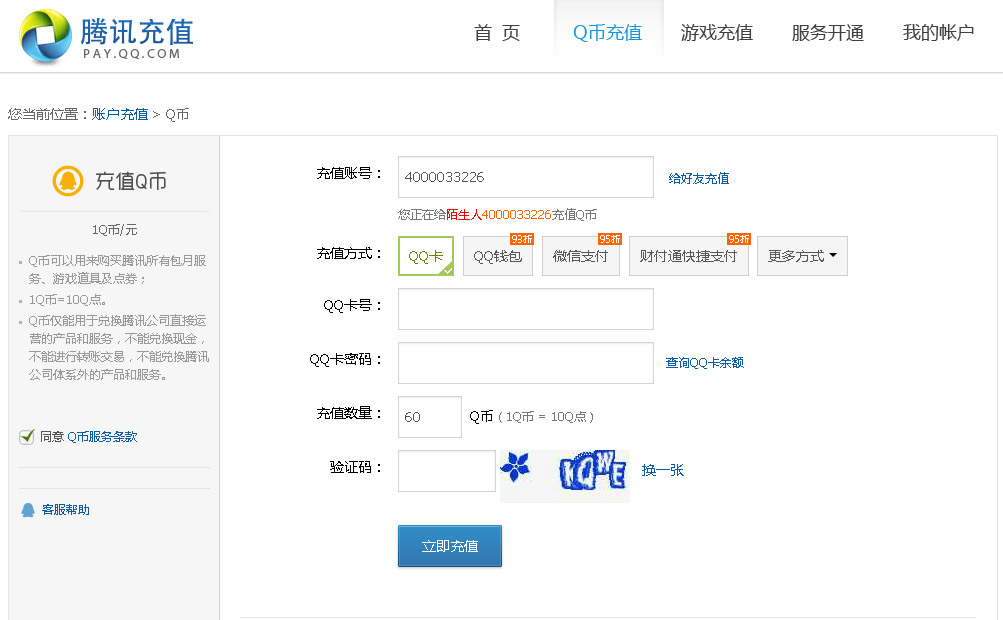Click the 93折 badge on QQ钱包

point(521,239)
